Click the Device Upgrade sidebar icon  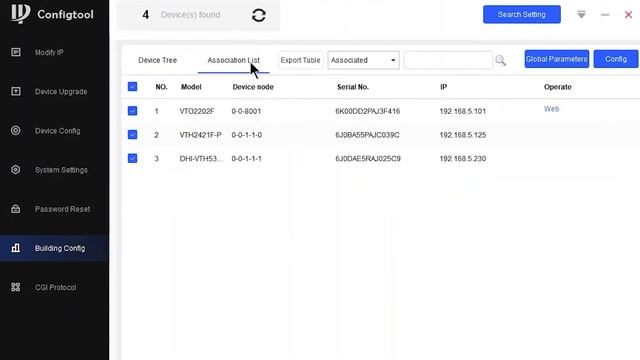pos(16,91)
